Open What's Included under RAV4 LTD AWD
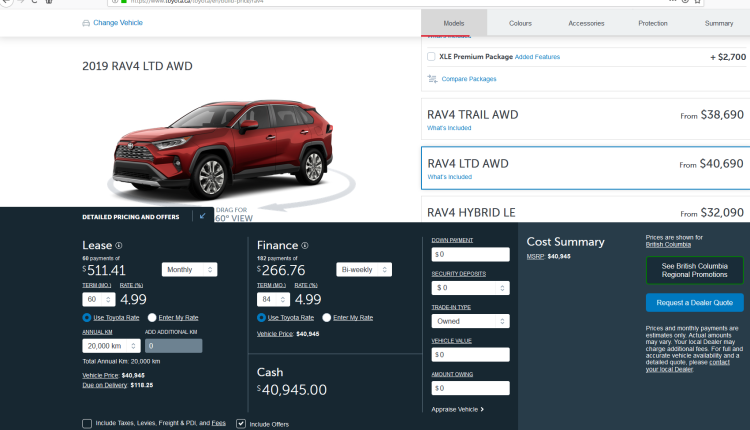This screenshot has width=750, height=430. tap(450, 177)
